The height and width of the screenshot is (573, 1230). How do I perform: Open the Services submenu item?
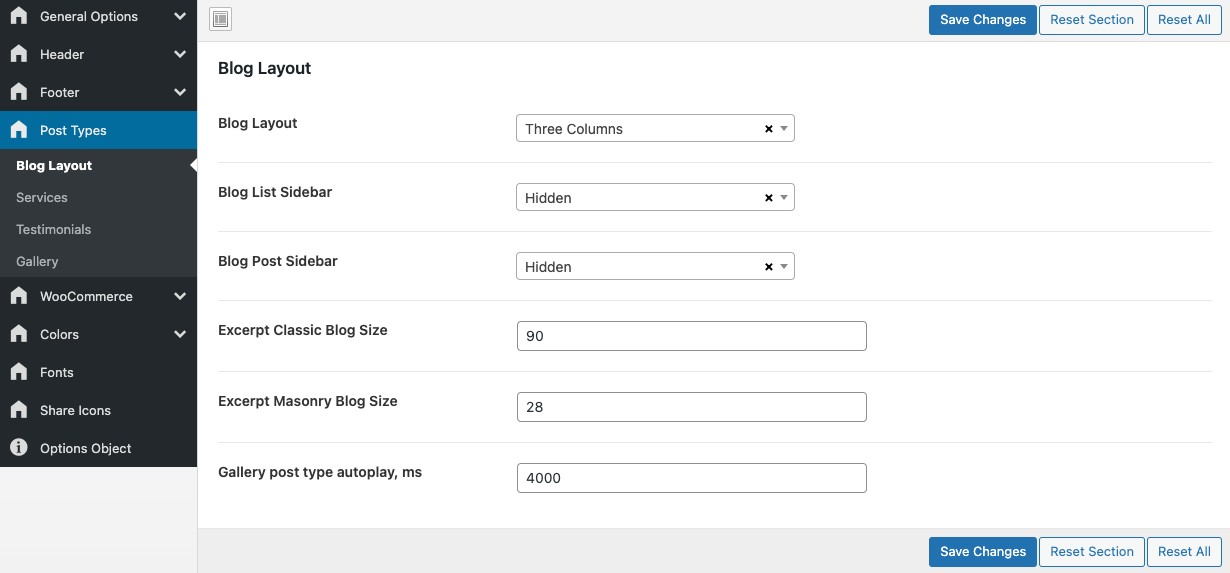point(42,198)
